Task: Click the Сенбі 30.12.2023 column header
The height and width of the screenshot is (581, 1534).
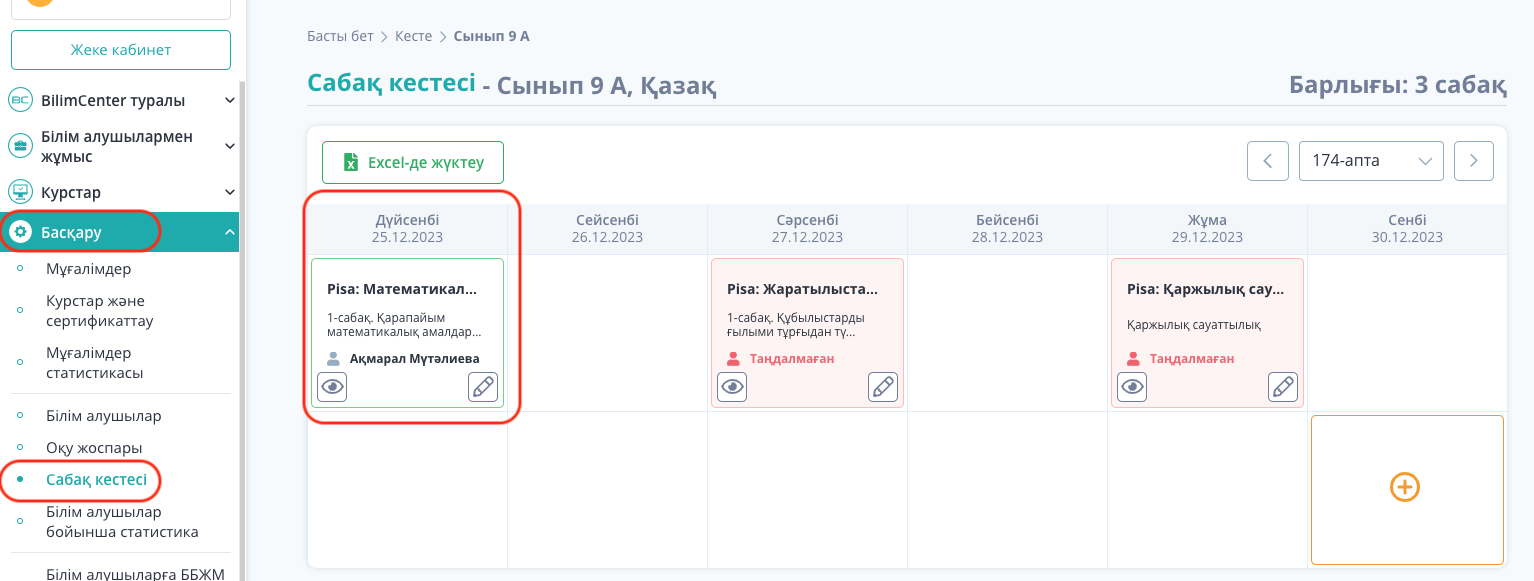Action: 1407,229
